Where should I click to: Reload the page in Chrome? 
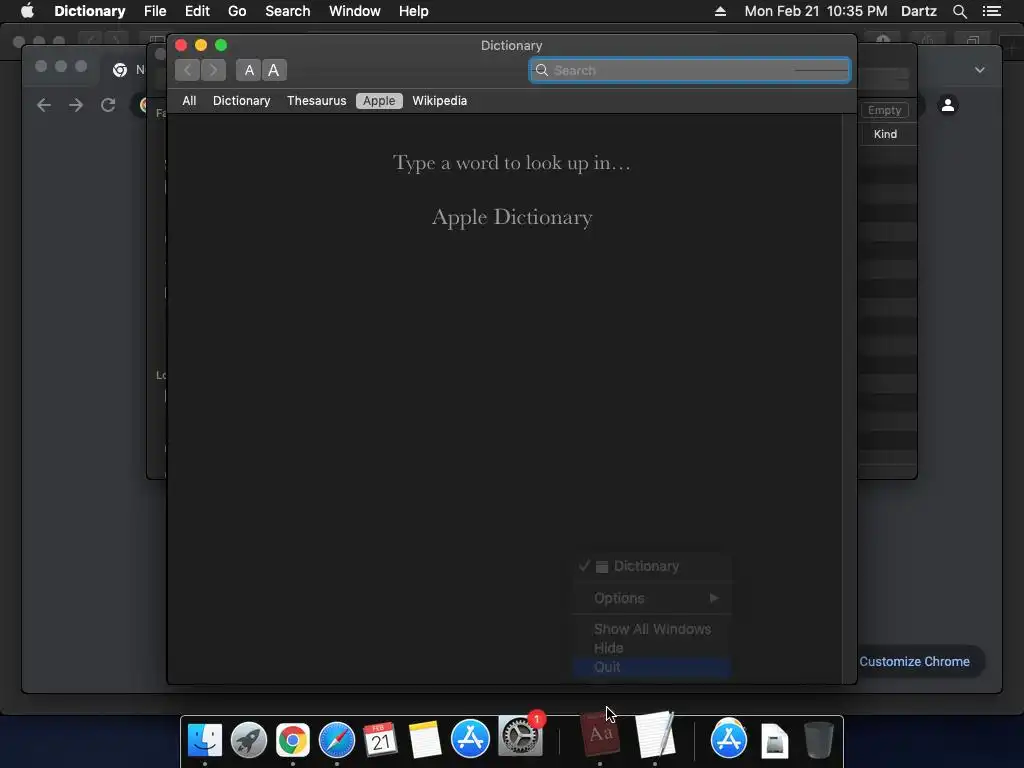point(108,105)
